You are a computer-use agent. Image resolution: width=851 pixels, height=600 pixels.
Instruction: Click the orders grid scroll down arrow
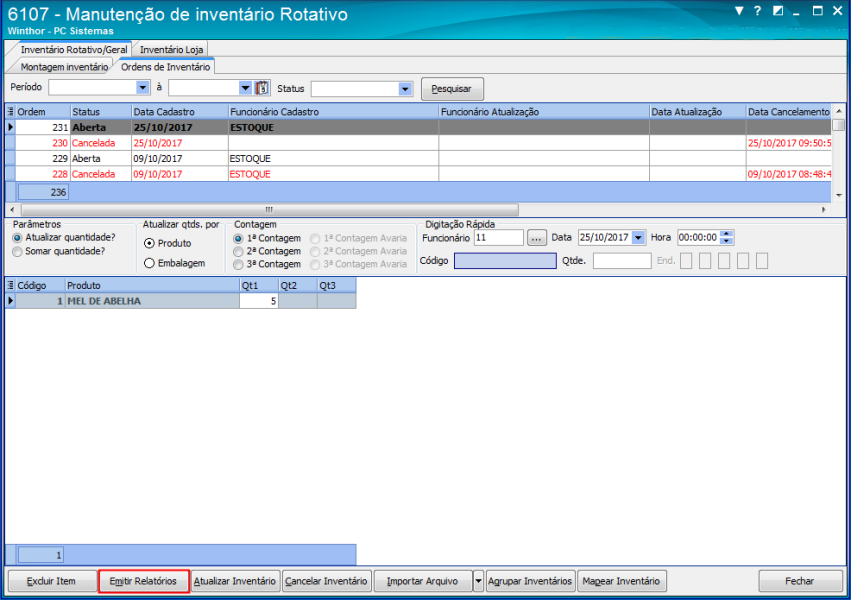(839, 195)
